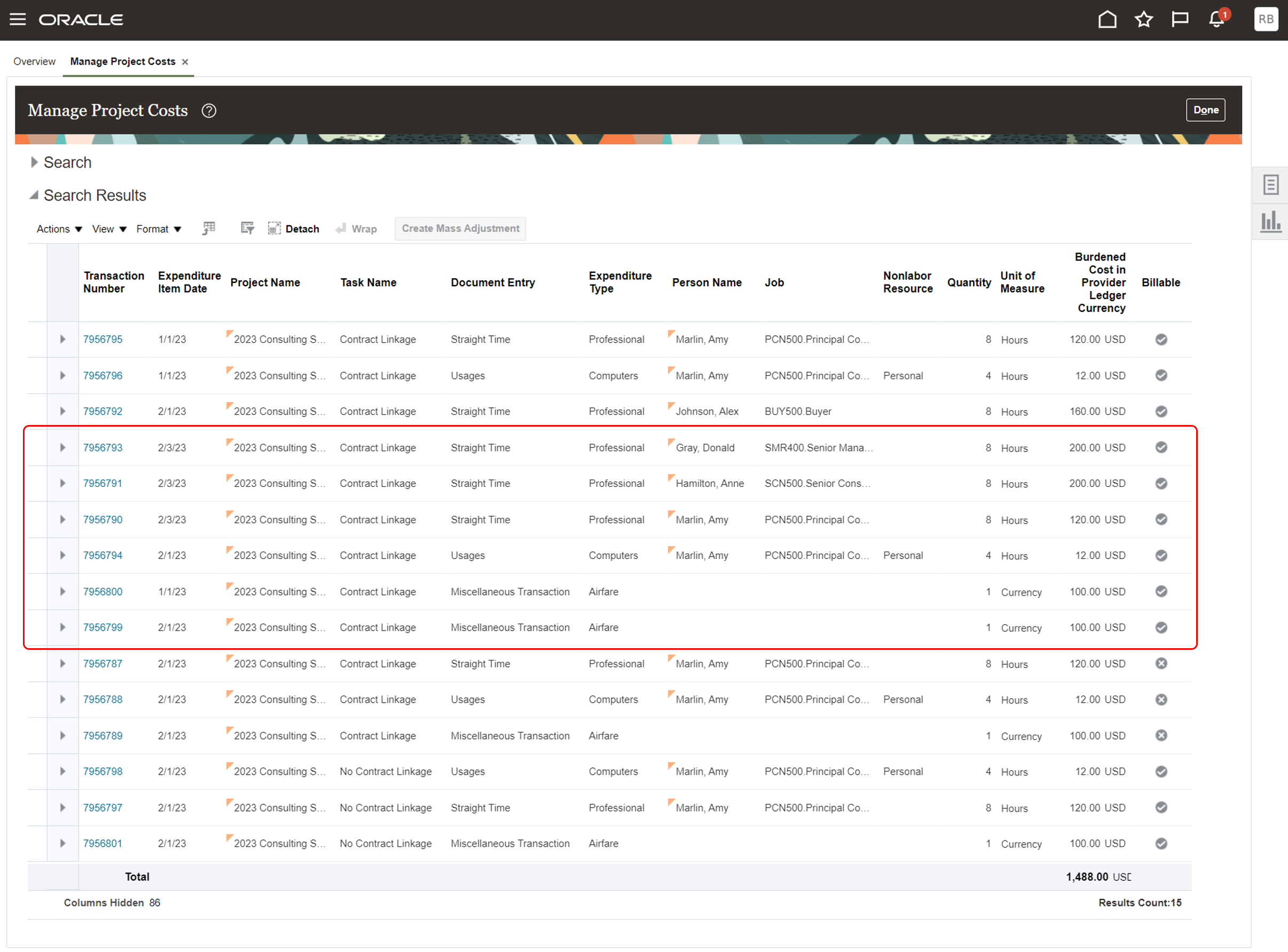Click billable check icon for 7956792
This screenshot has width=1288, height=952.
coord(1160,412)
